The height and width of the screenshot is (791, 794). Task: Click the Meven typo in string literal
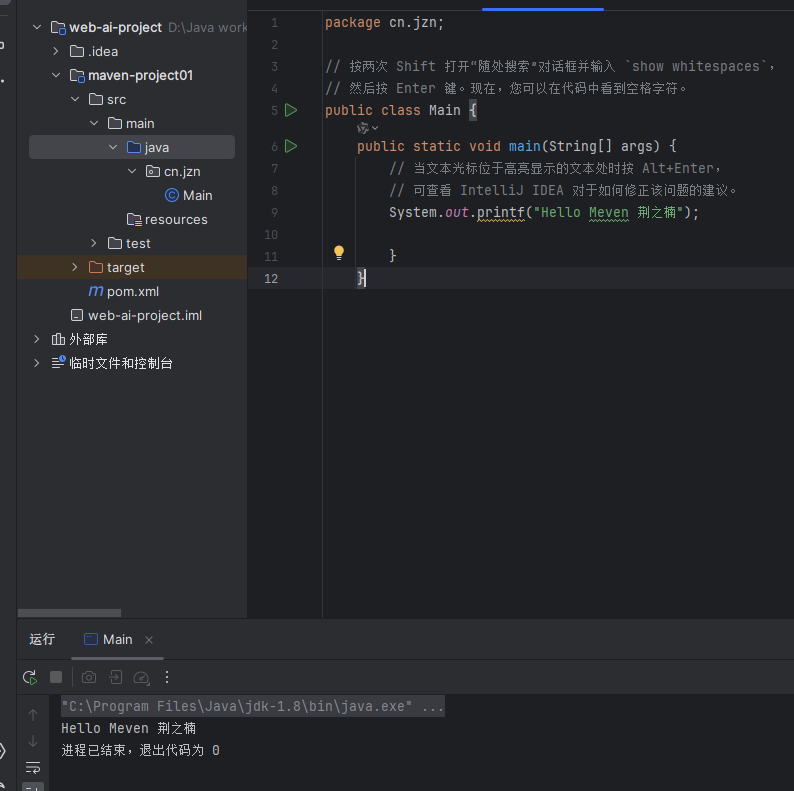pyautogui.click(x=609, y=213)
